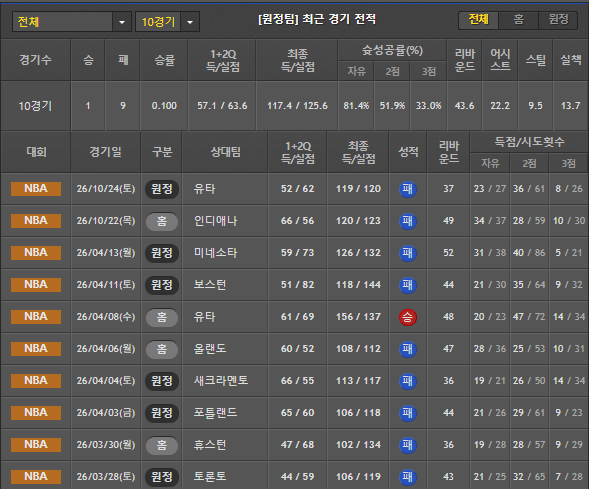Viewport: 589px width, 489px height.
Task: Click the free throw percentage 81.4%
Action: click(x=356, y=106)
